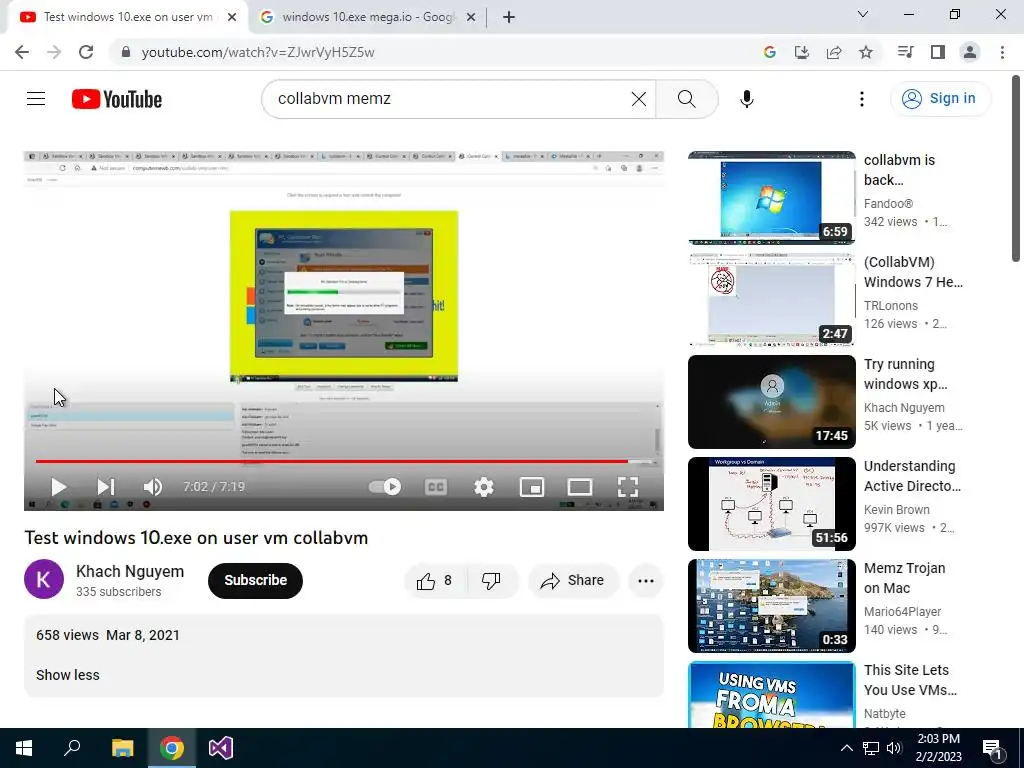Open Google icon in address bar

tap(769, 52)
